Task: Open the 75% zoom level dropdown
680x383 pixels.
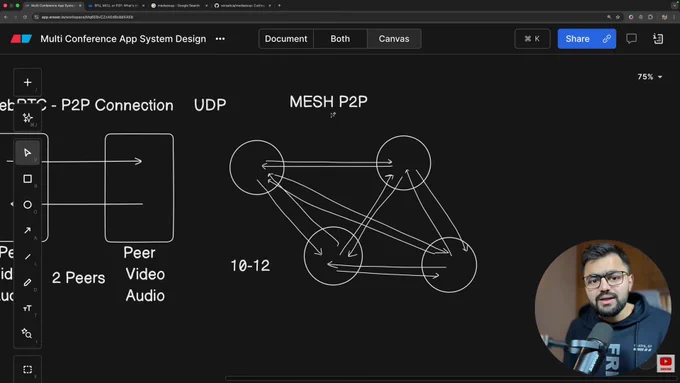Action: click(650, 77)
